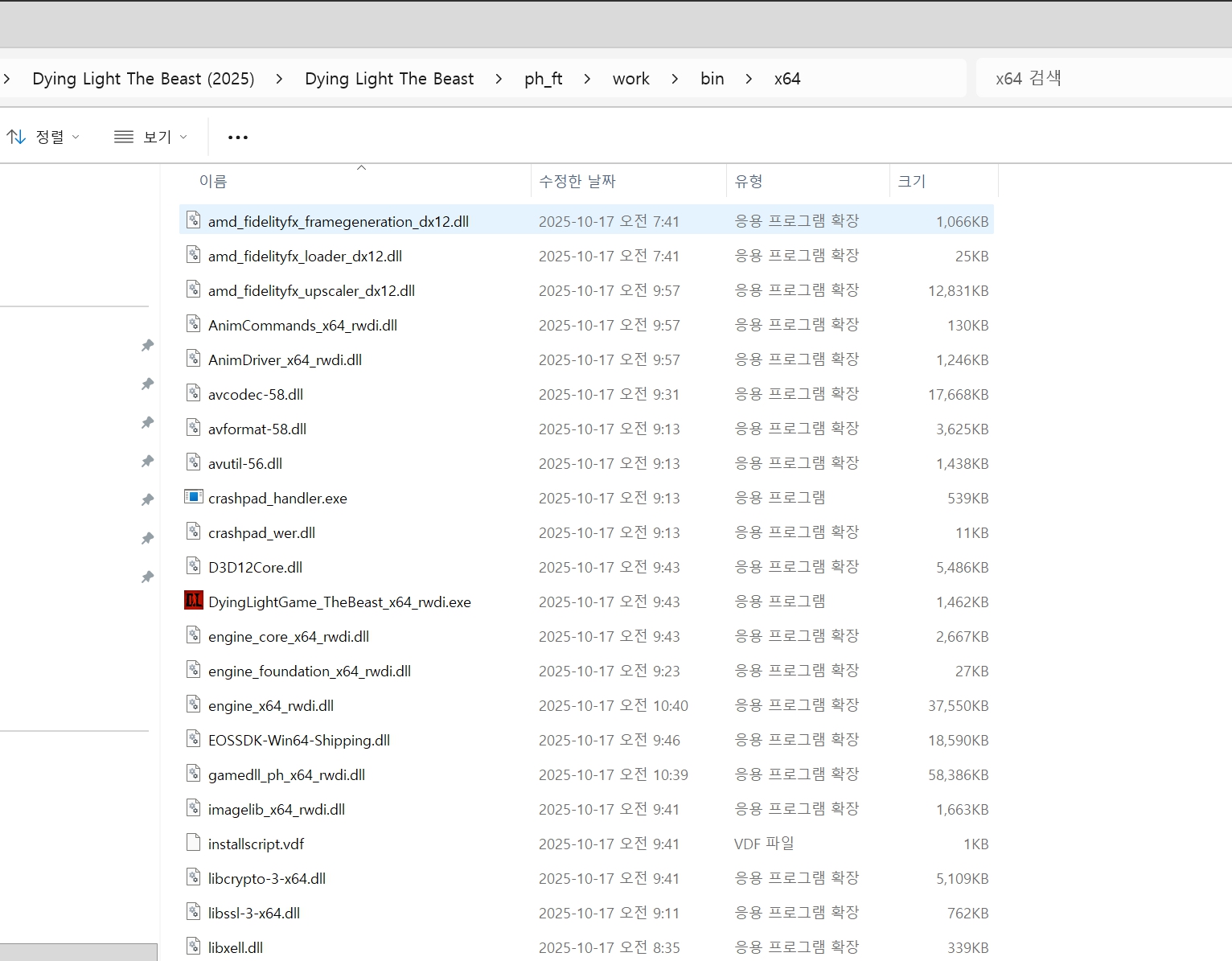Screen dimensions: 1232x961
Task: Select the AnimCommands_x64_rwdi.dll file icon
Action: coord(193,324)
